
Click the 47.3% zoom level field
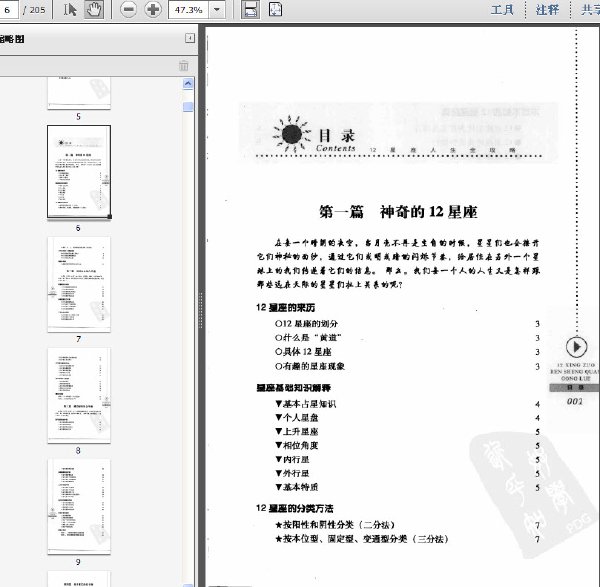pos(188,10)
